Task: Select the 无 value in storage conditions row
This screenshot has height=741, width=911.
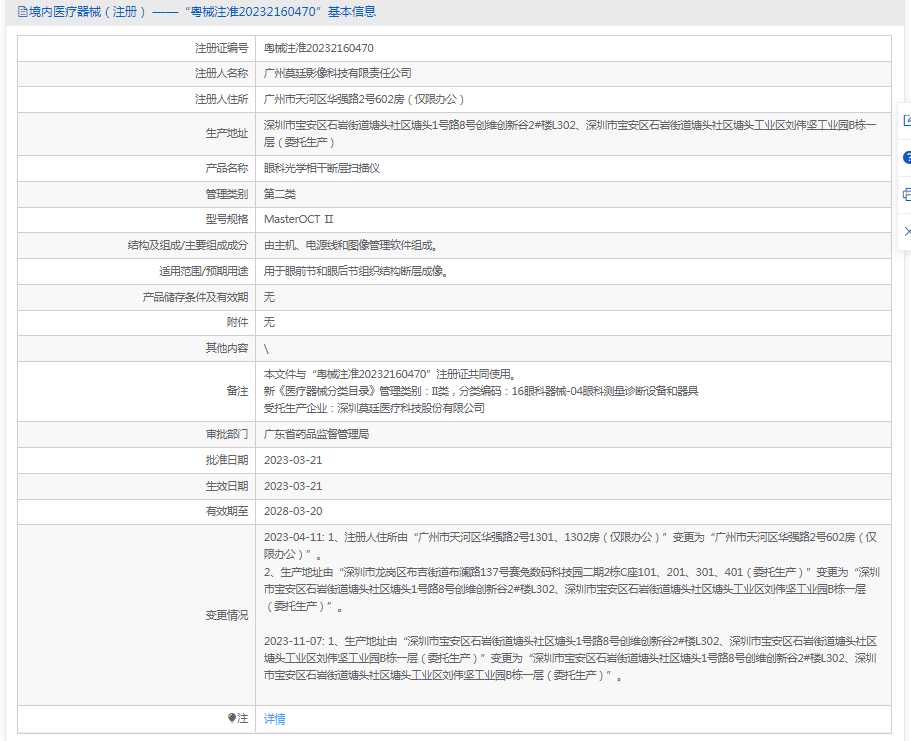Action: point(269,297)
